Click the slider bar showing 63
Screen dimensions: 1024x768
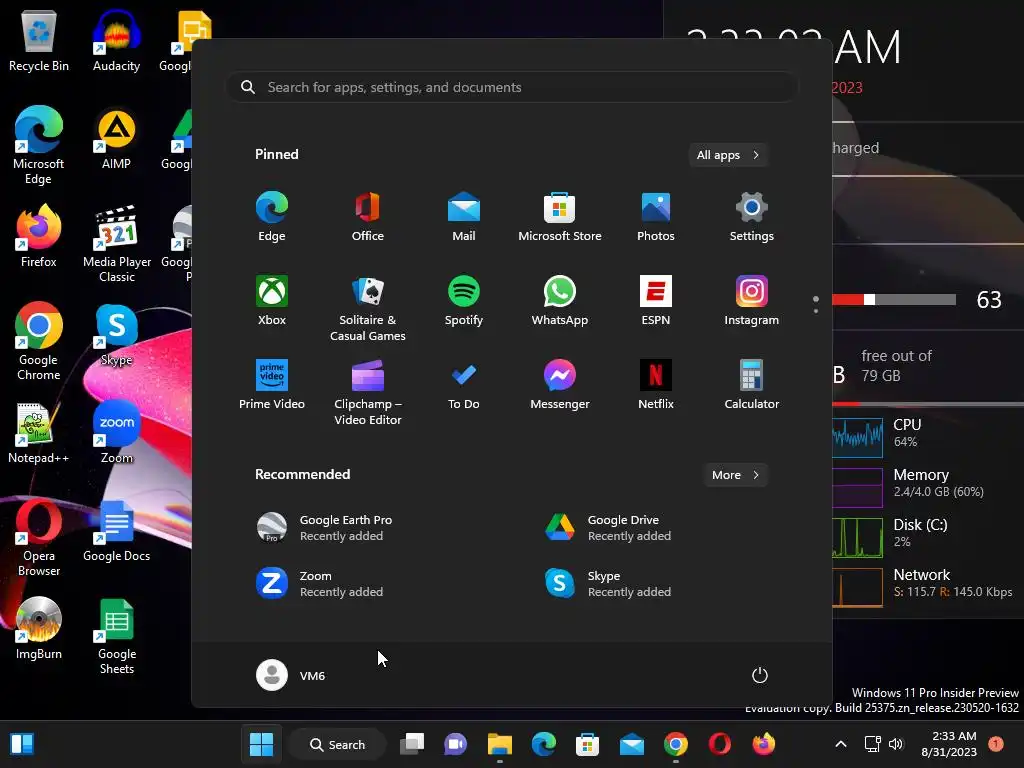[x=894, y=300]
